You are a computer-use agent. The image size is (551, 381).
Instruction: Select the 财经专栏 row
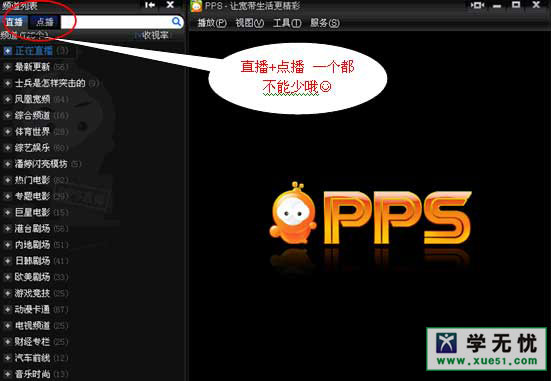[x=92, y=342]
